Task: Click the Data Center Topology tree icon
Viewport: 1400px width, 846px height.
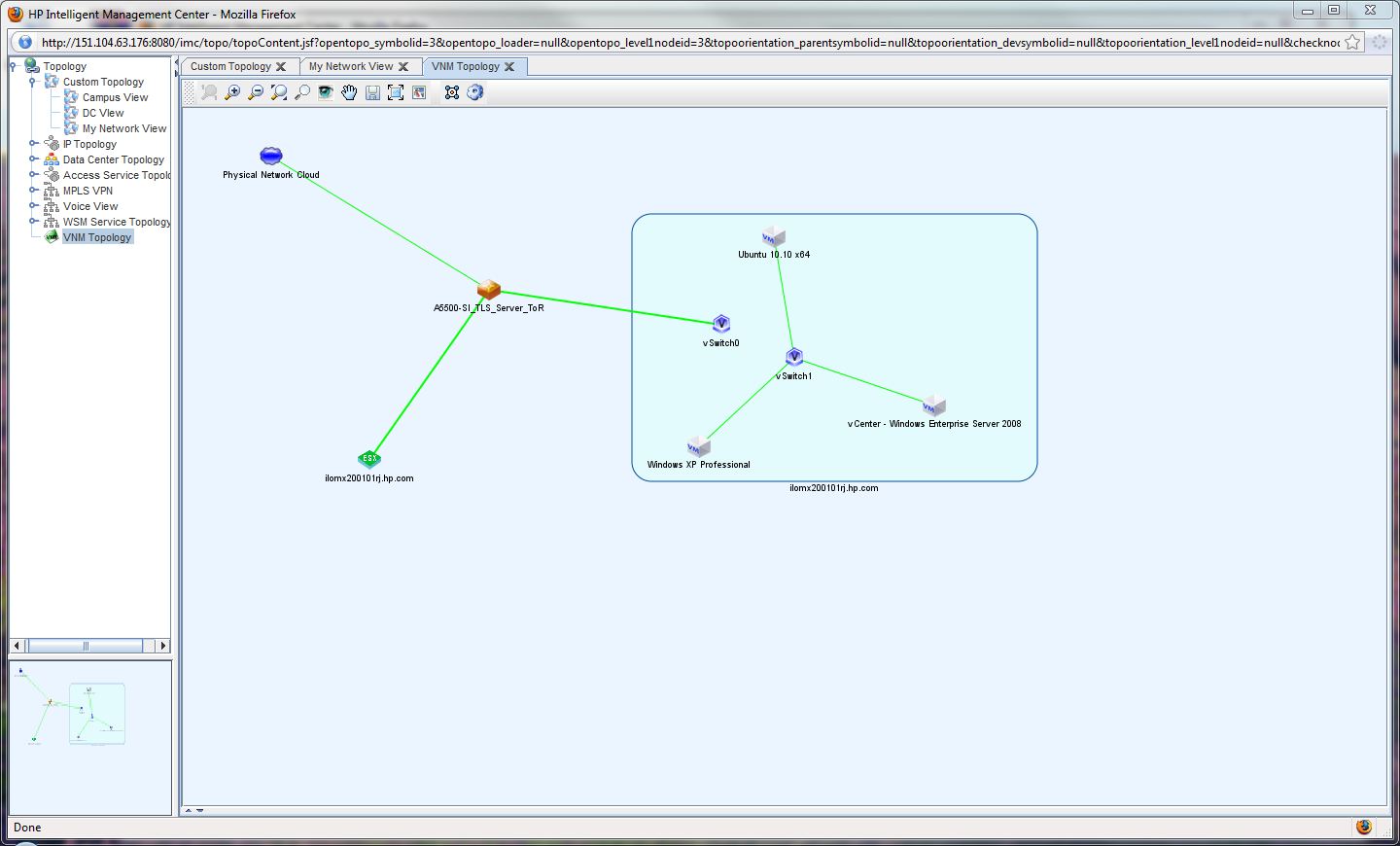Action: click(x=52, y=159)
